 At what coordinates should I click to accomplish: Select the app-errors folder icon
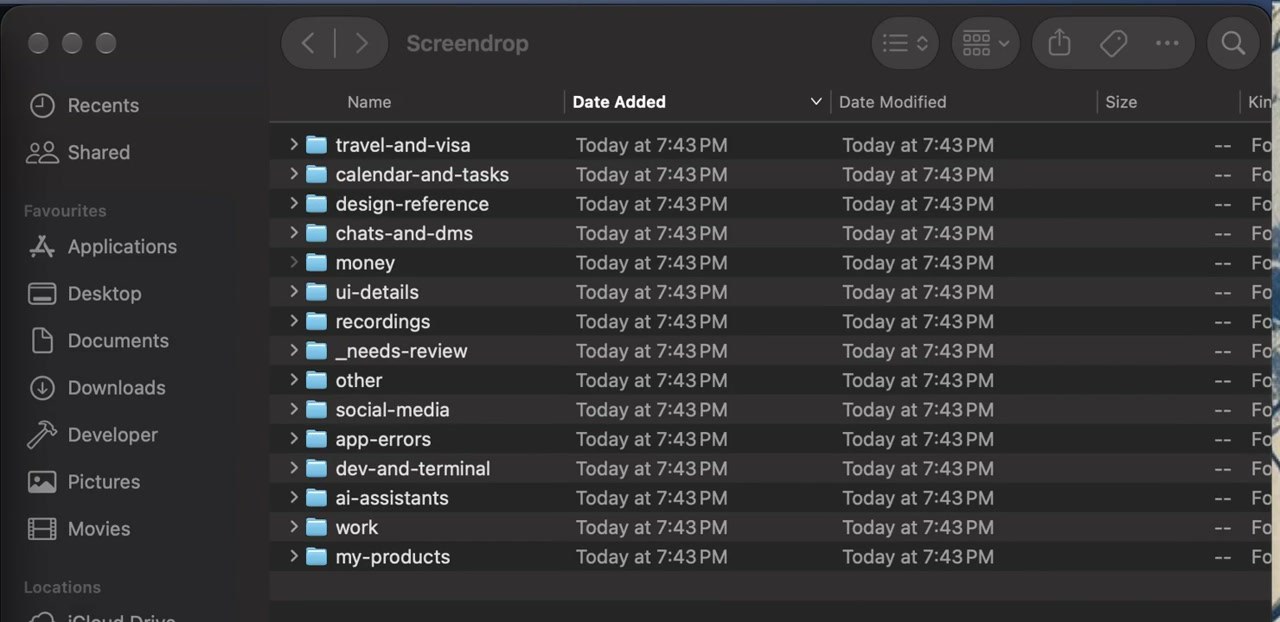[316, 439]
